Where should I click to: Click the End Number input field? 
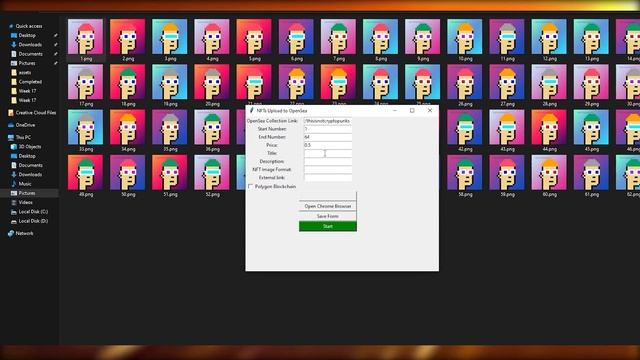pos(328,137)
